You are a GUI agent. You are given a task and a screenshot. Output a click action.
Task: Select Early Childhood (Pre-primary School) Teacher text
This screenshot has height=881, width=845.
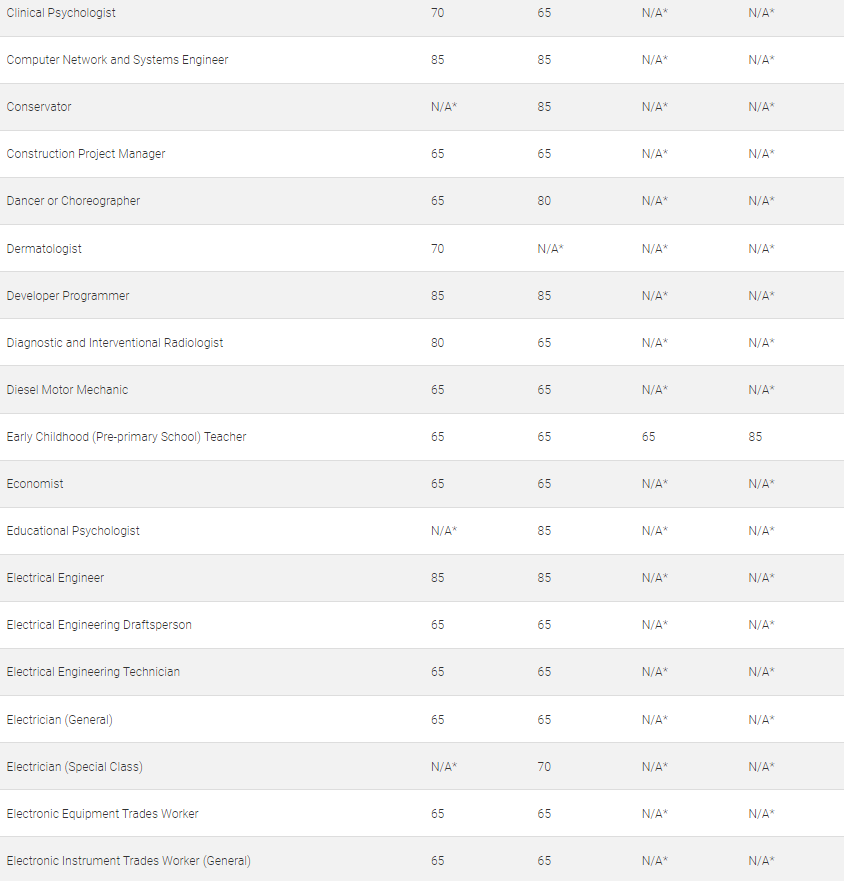126,437
